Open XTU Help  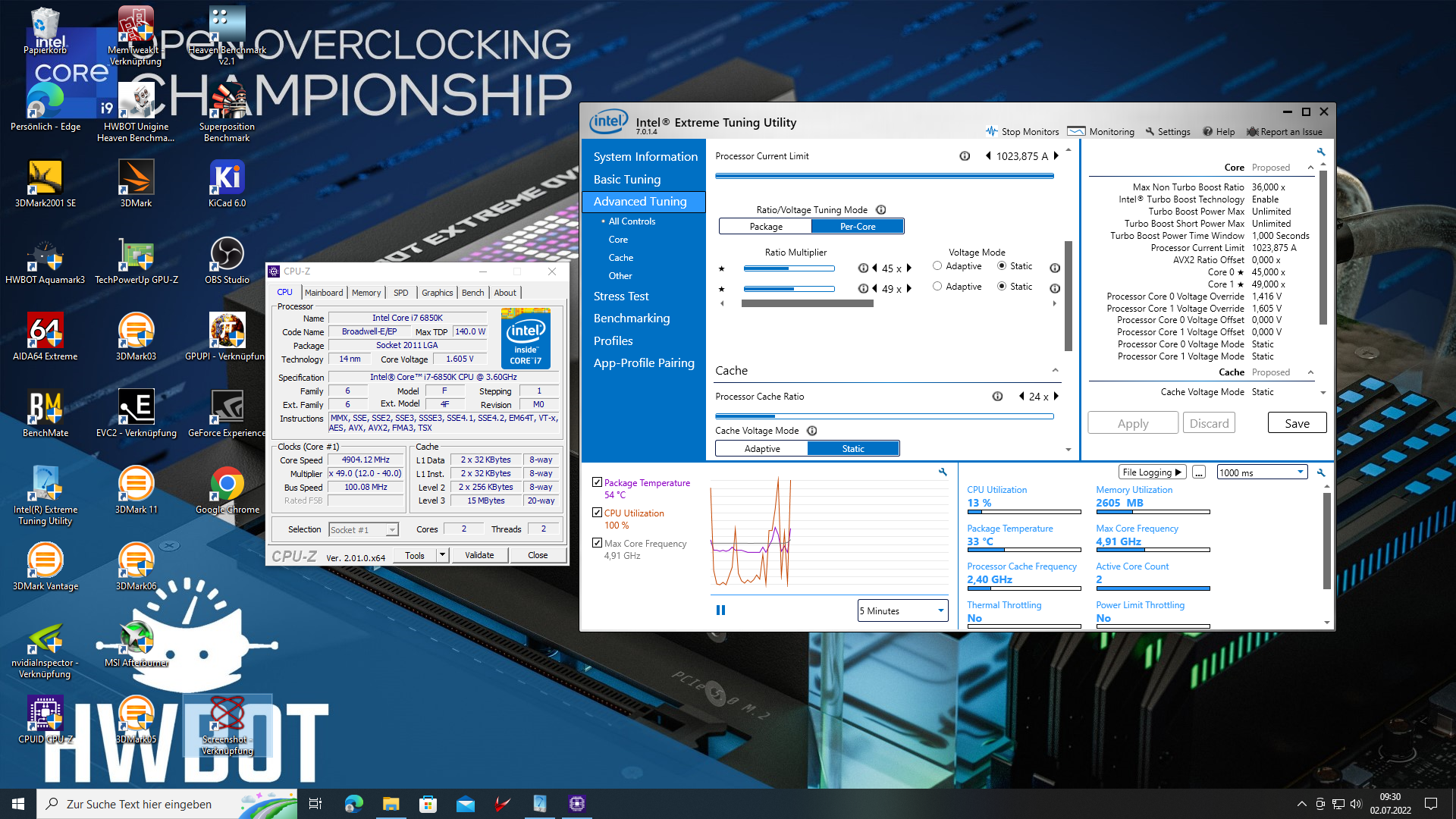click(1218, 131)
